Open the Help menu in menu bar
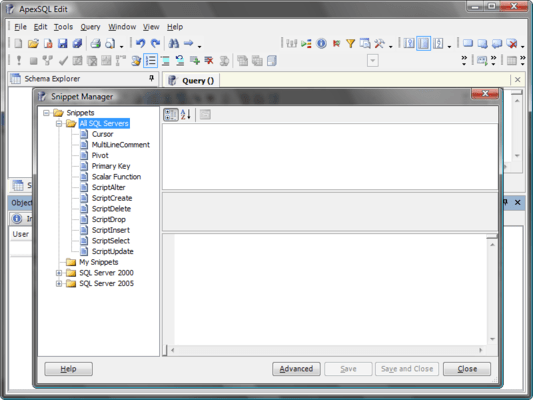This screenshot has width=533, height=400. [x=175, y=27]
